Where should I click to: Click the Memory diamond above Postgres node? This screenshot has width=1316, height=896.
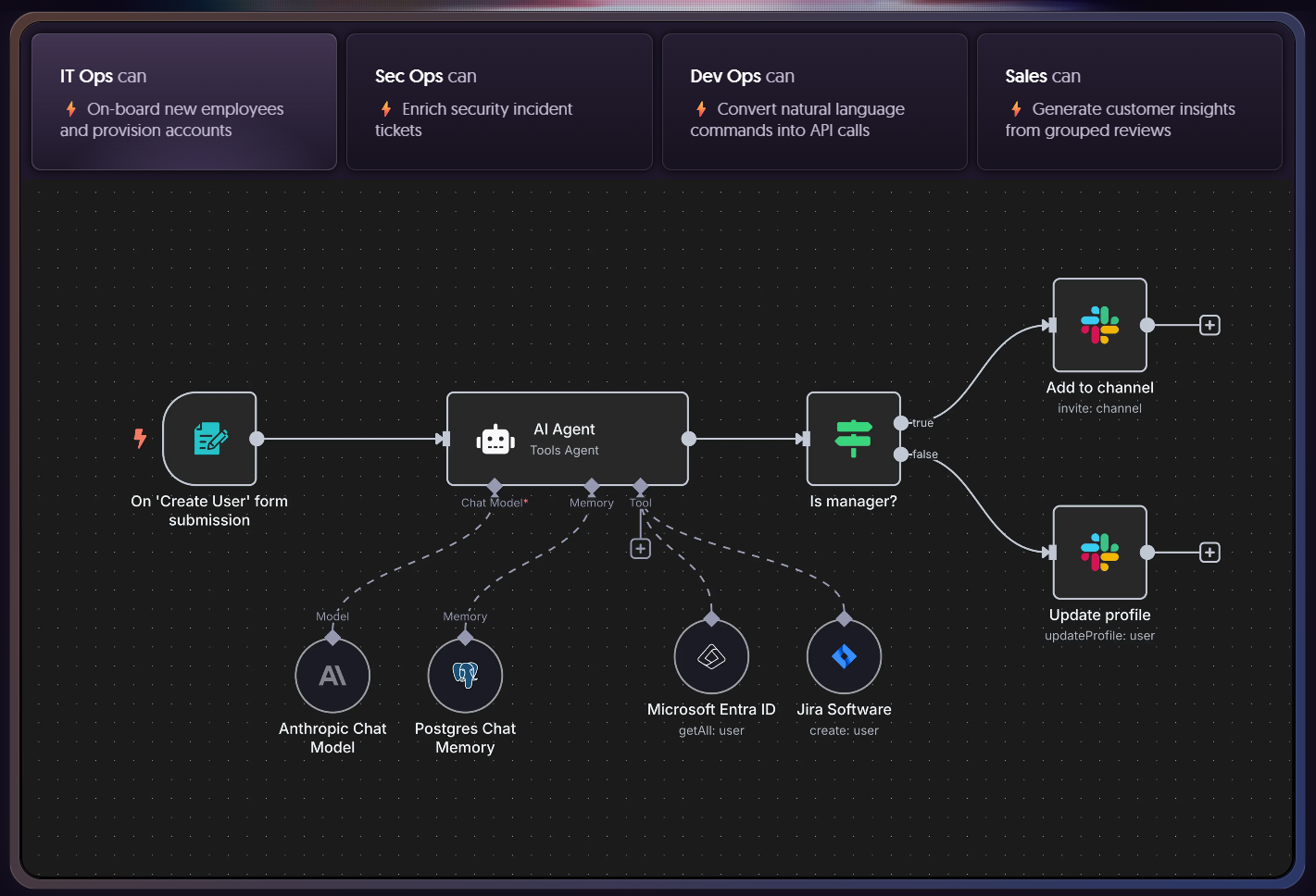[x=465, y=638]
